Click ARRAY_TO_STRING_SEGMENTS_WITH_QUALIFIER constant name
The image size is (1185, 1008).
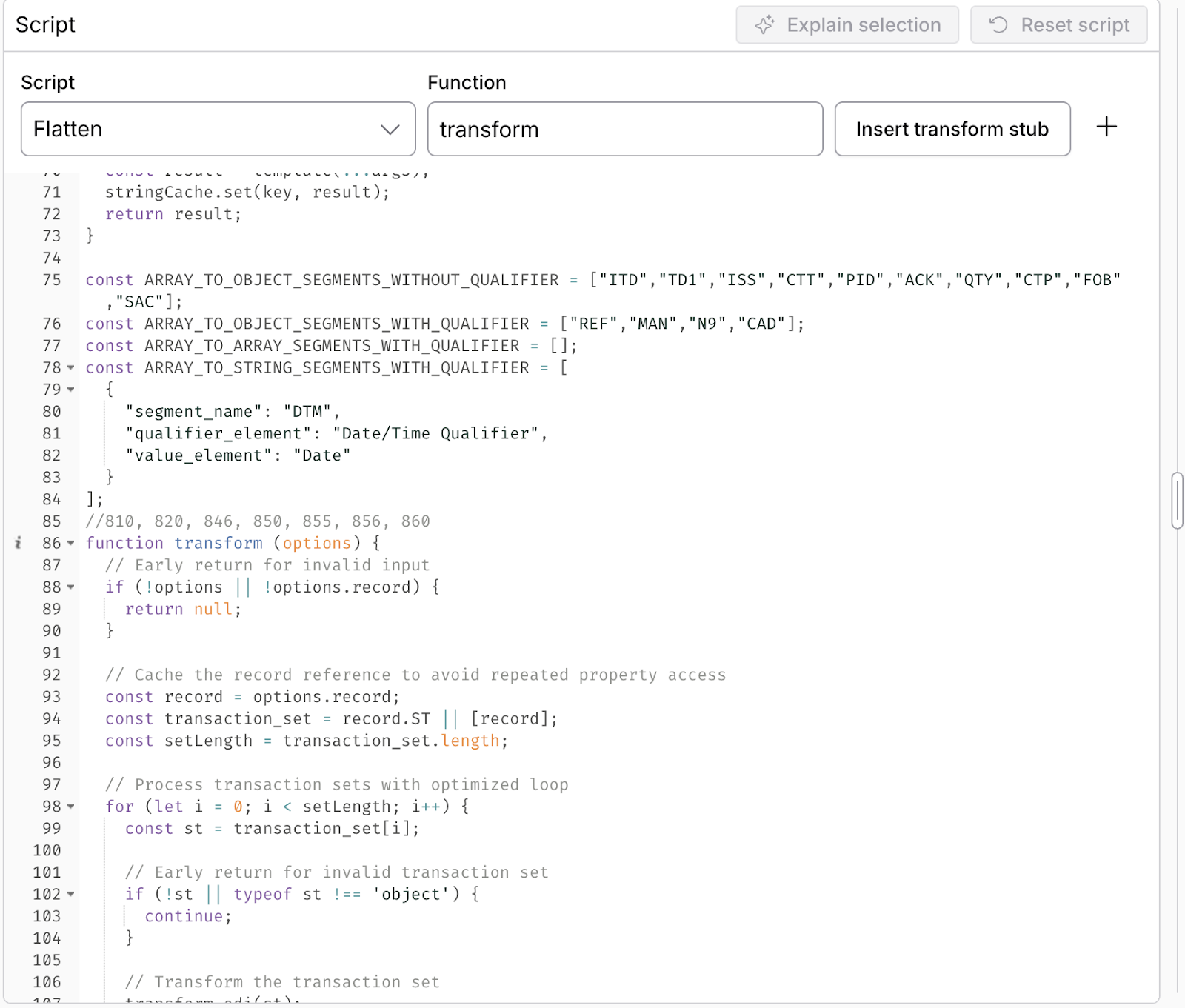[x=337, y=367]
